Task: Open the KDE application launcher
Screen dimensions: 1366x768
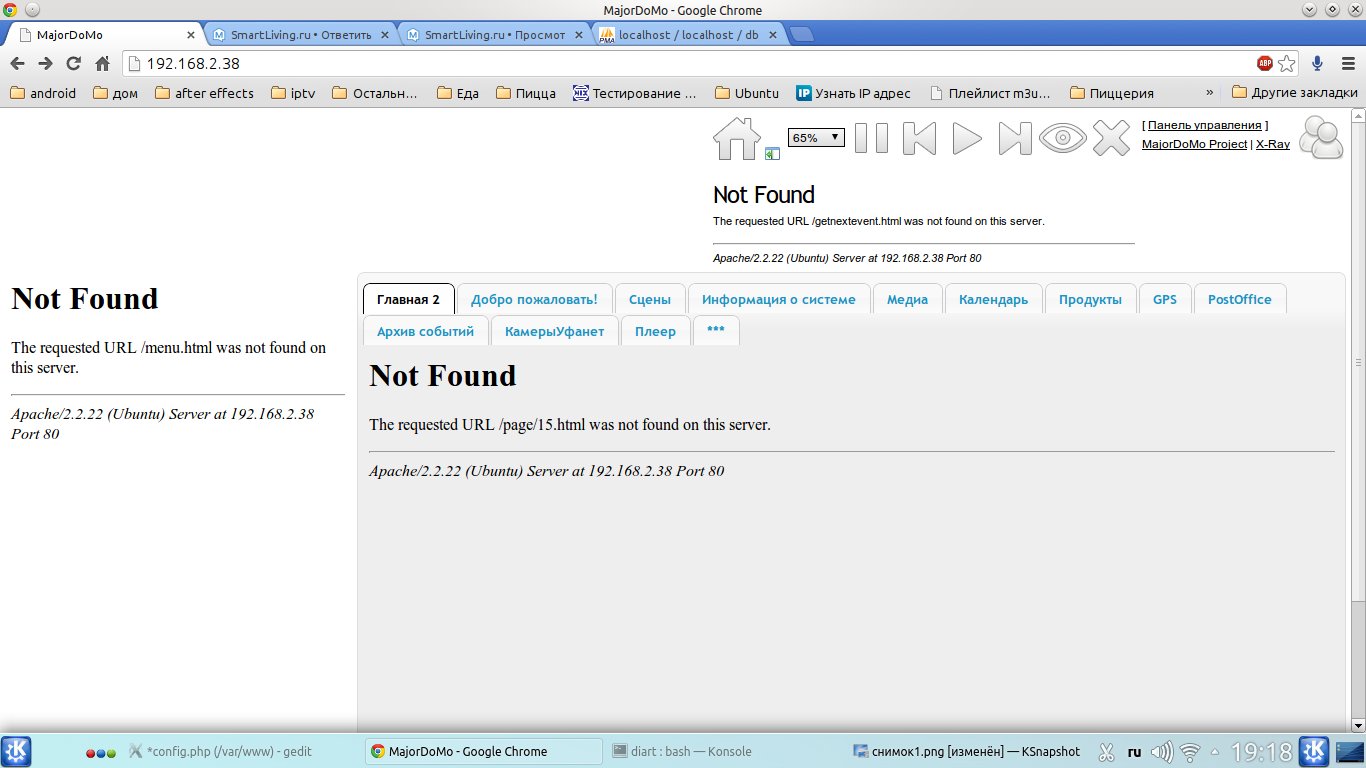Action: [17, 751]
